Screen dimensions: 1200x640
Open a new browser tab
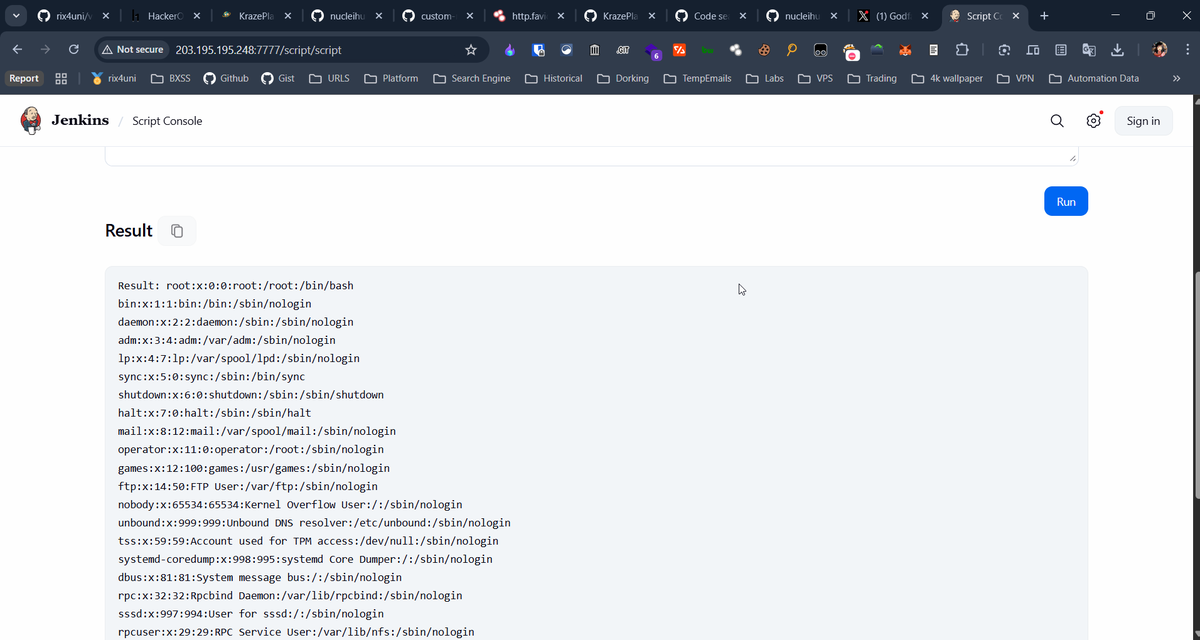1044,16
